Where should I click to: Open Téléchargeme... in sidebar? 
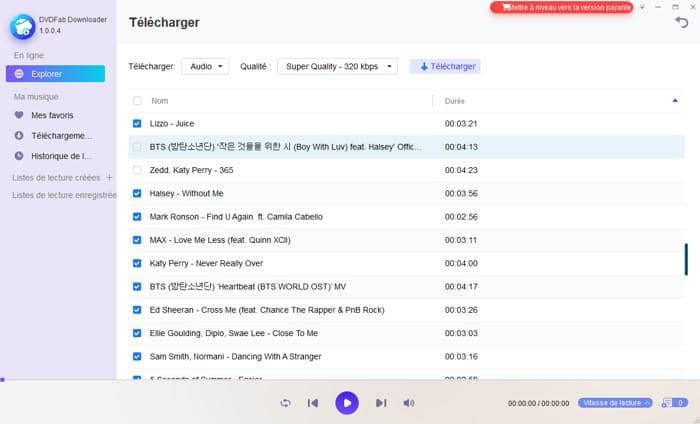[x=62, y=136]
